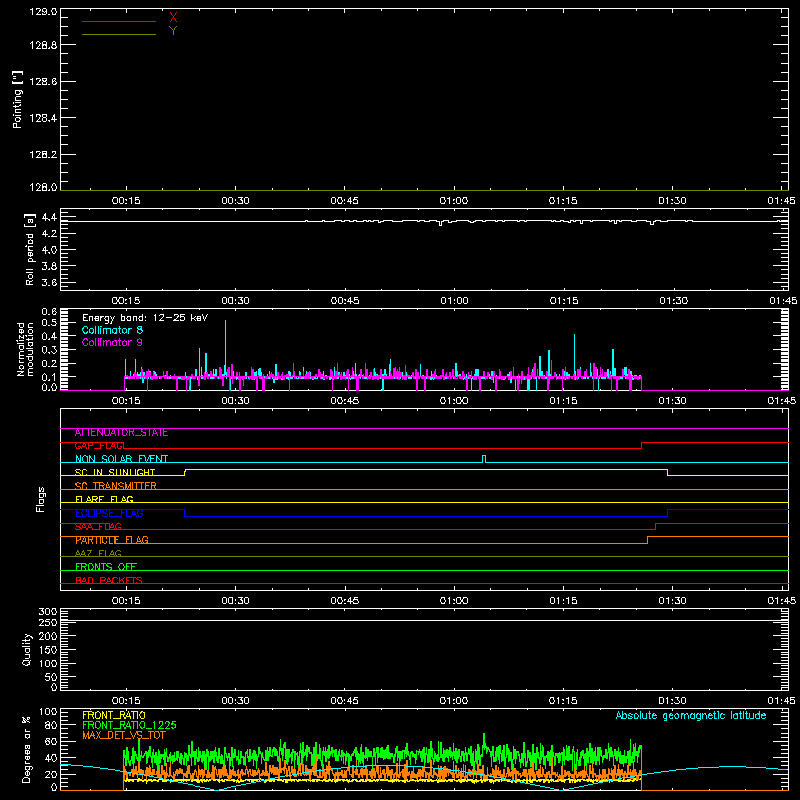The width and height of the screenshot is (800, 800).
Task: Click the BAD_PACKETS flag label
Action: [109, 580]
